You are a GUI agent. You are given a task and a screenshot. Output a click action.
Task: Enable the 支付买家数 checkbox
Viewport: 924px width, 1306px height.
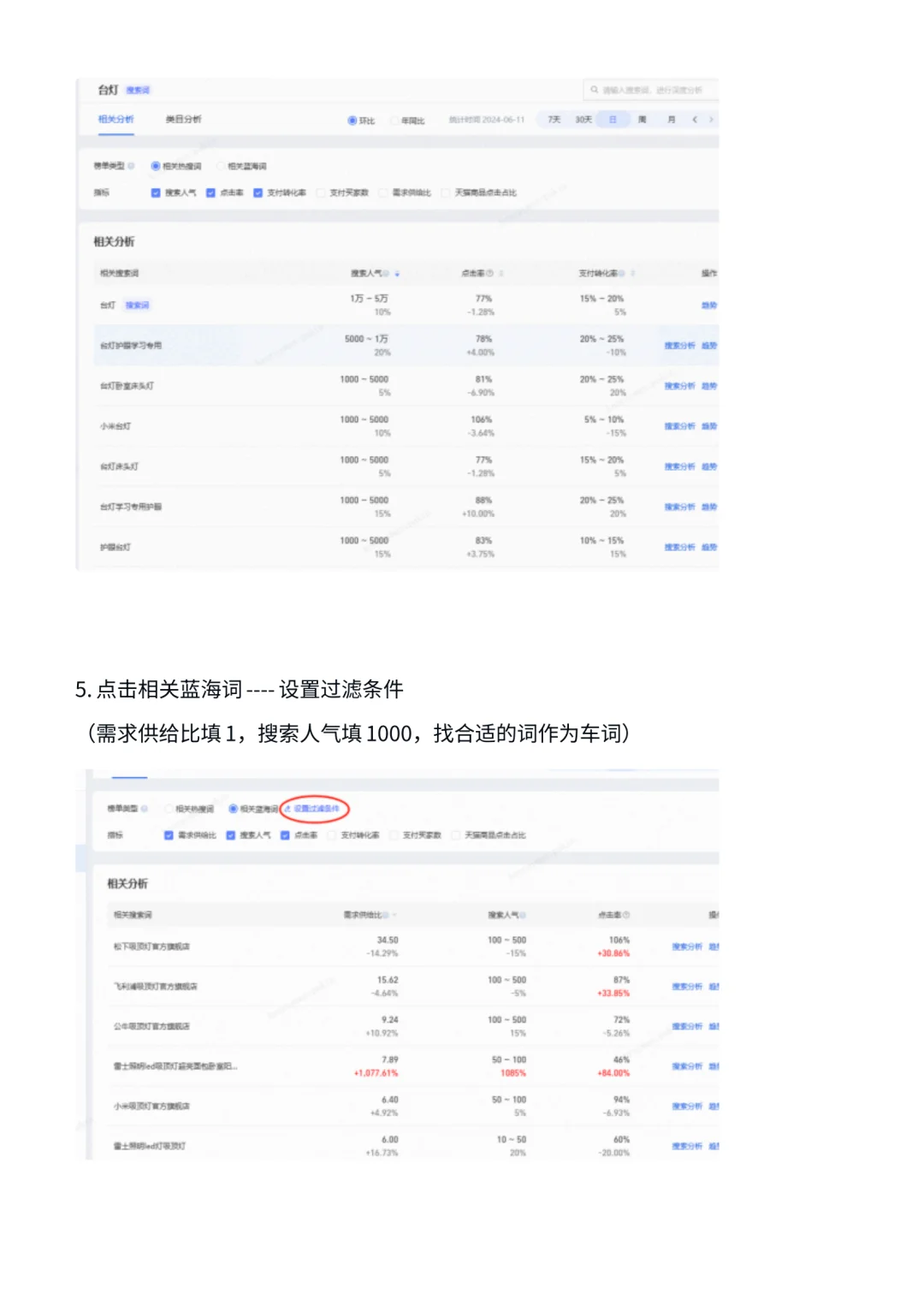(322, 193)
